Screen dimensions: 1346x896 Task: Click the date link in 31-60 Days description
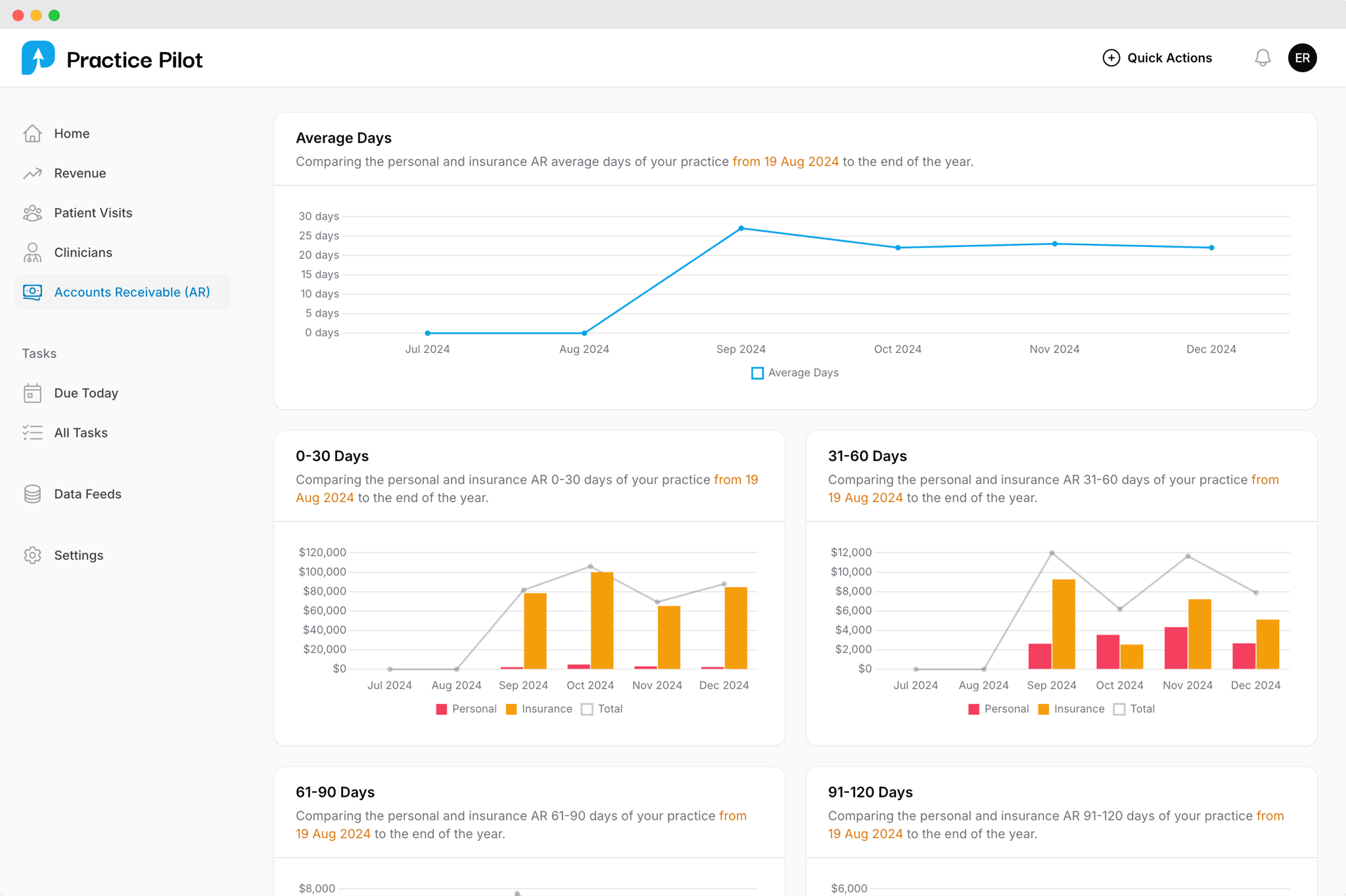[865, 498]
